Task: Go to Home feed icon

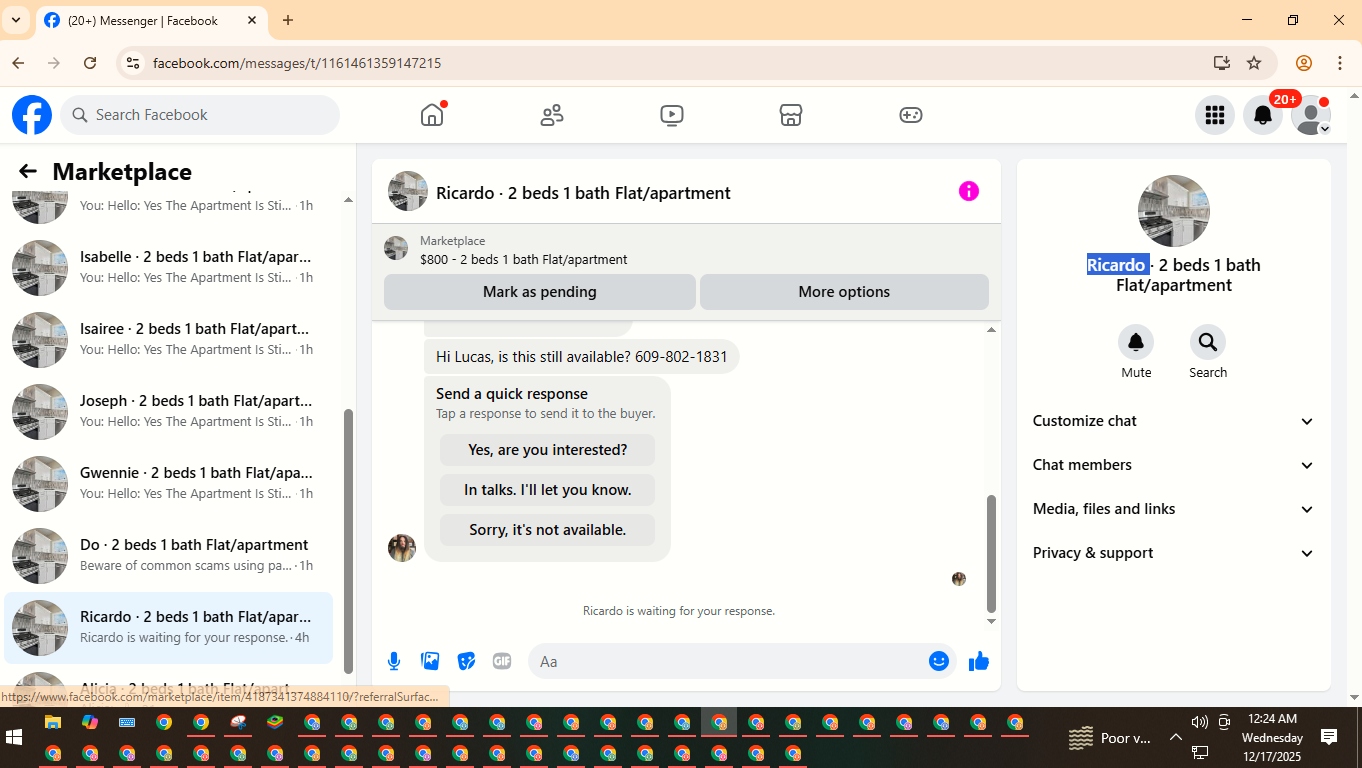Action: 432,115
